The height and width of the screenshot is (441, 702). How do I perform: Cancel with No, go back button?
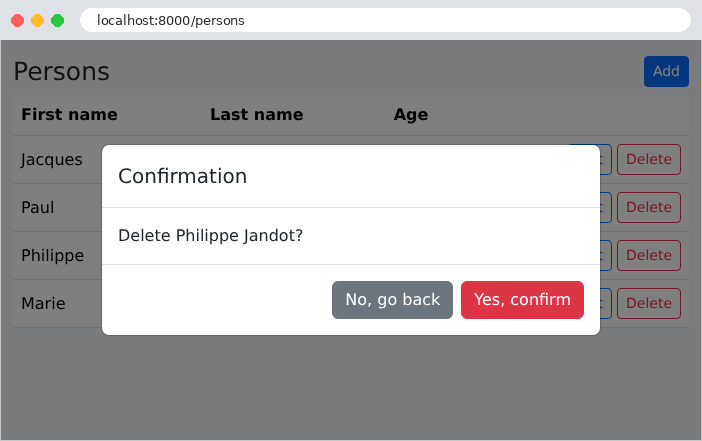pyautogui.click(x=392, y=300)
